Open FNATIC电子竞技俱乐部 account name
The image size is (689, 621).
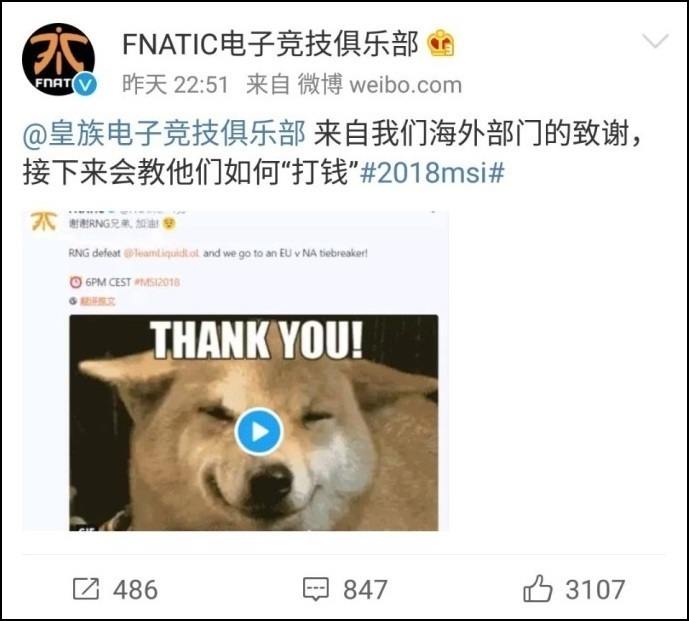(x=270, y=44)
